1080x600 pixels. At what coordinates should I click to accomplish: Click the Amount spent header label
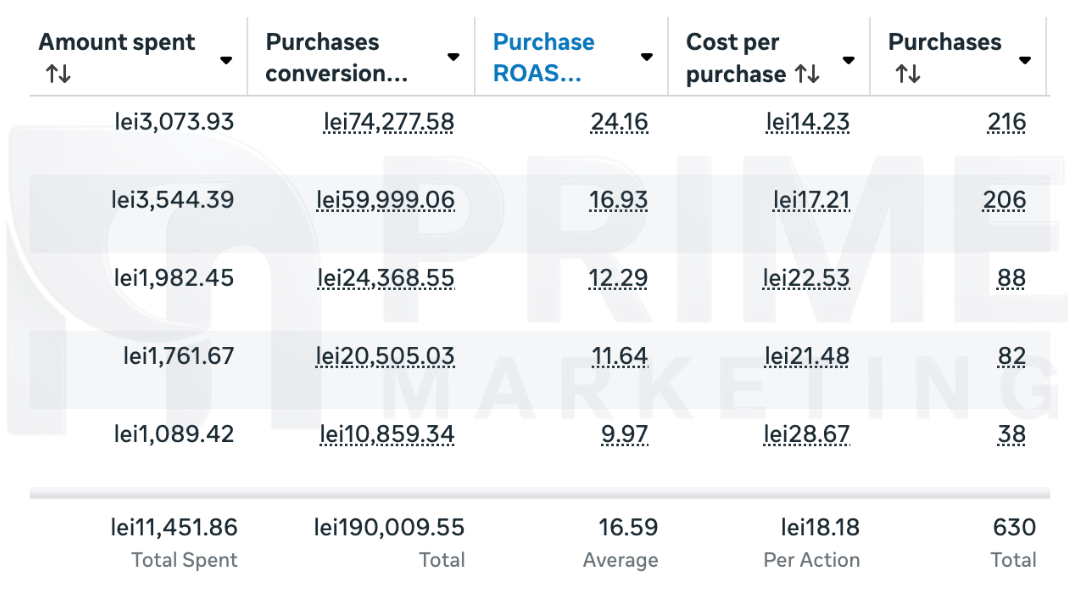tap(117, 42)
